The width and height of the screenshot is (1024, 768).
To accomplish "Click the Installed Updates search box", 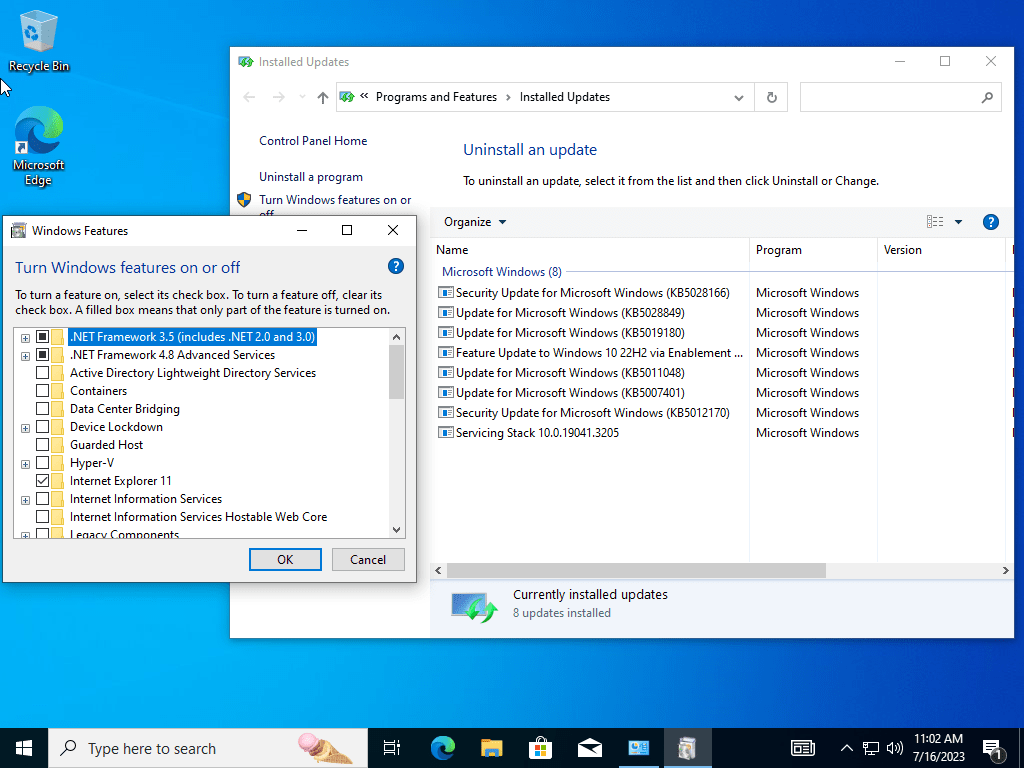I will pos(901,97).
